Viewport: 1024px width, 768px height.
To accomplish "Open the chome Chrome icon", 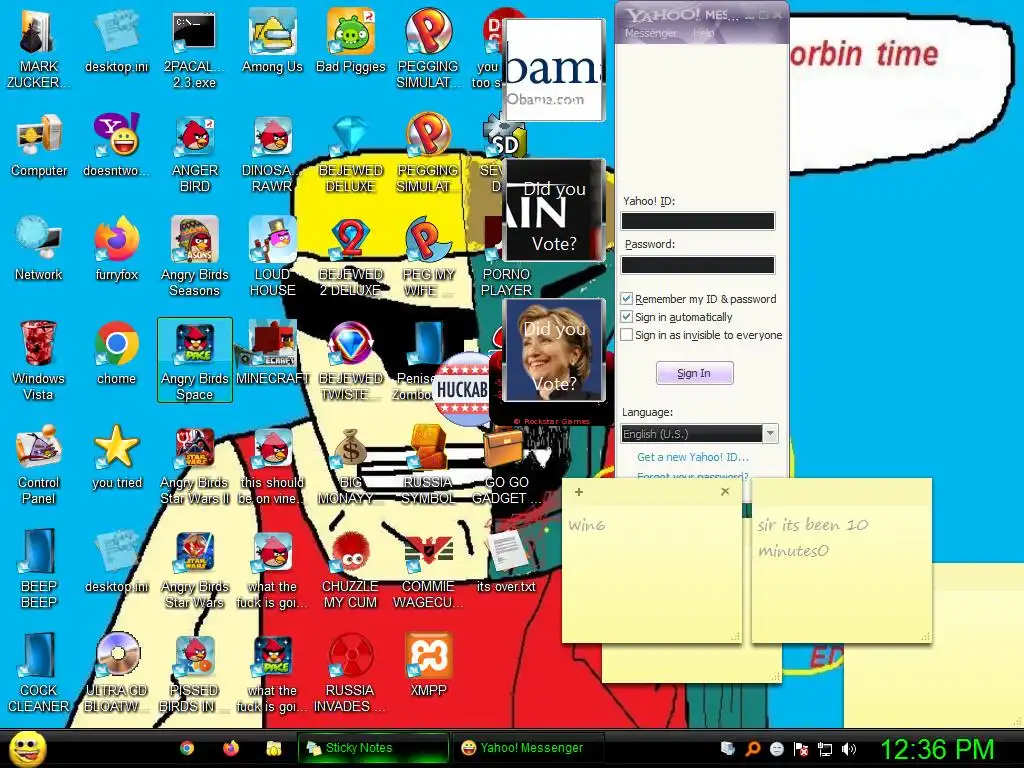I will tap(116, 353).
